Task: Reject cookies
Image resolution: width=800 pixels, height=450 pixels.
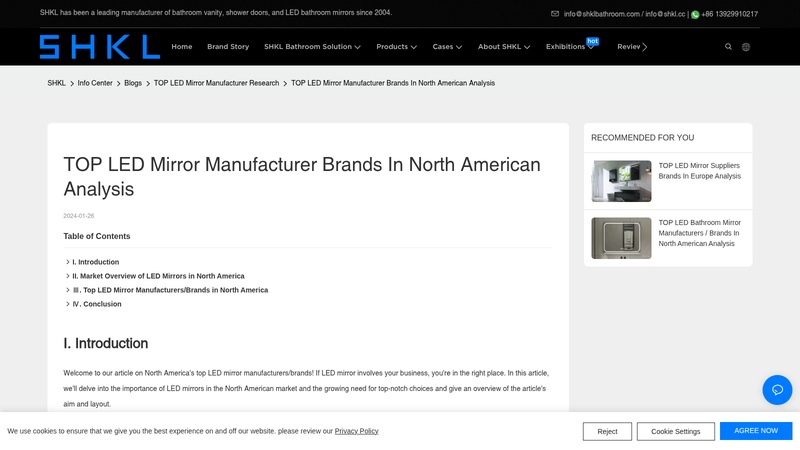Action: 607,432
